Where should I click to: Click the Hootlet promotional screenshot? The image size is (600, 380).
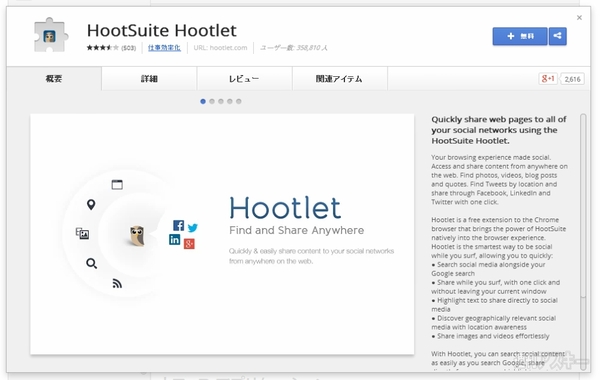pos(222,234)
